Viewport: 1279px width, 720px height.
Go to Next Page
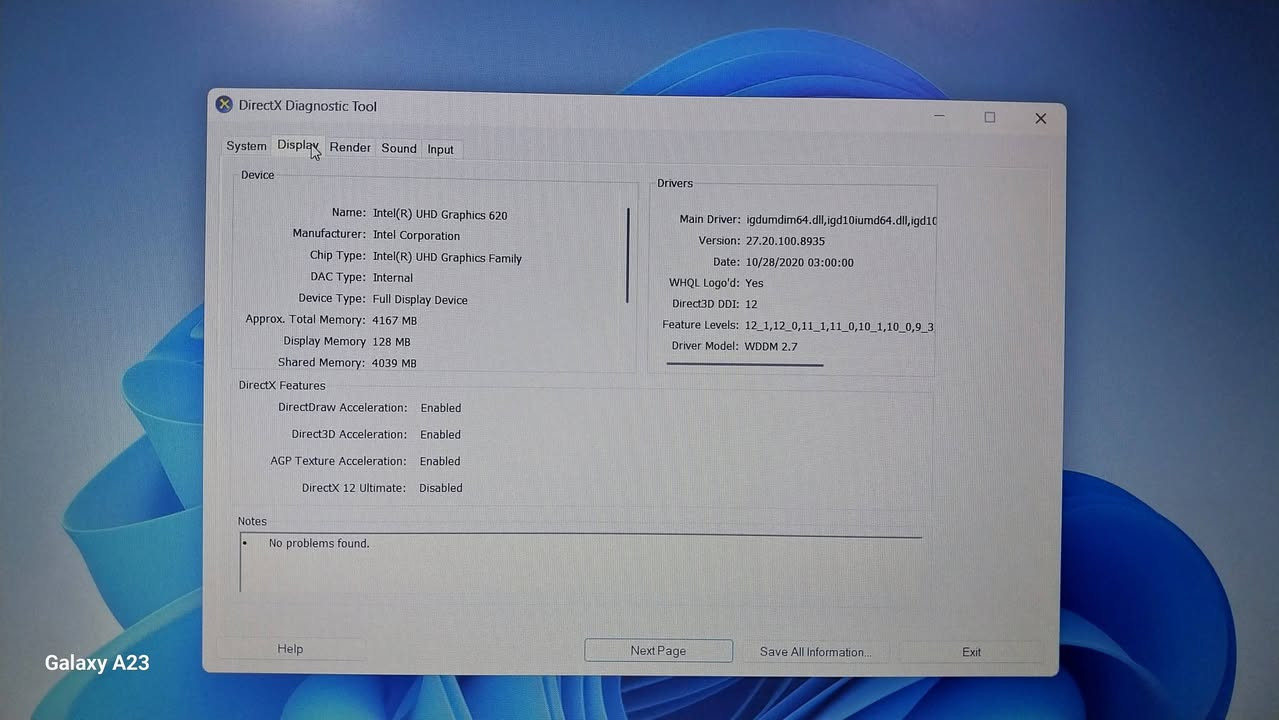tap(658, 651)
